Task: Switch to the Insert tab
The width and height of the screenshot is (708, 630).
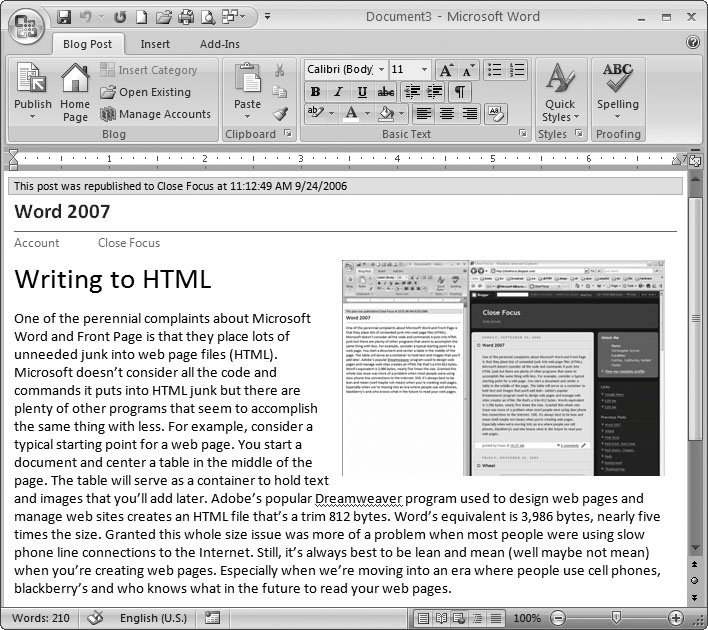Action: coord(155,44)
